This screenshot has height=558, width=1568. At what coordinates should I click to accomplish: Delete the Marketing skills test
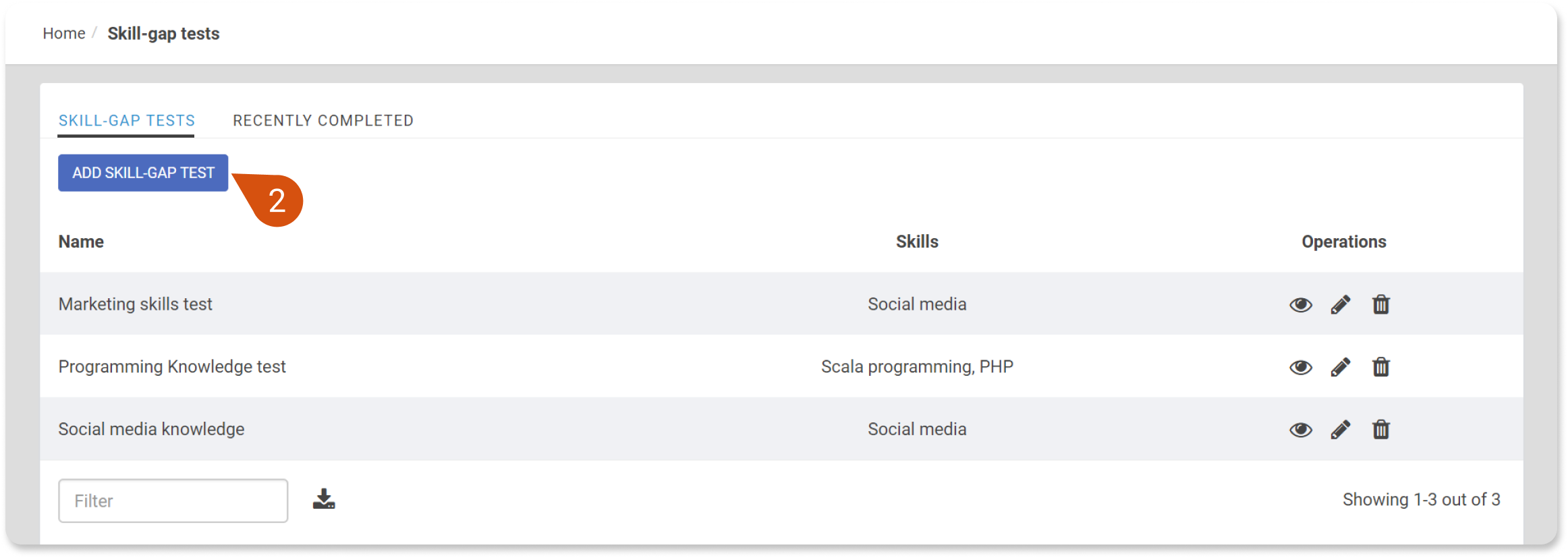pyautogui.click(x=1380, y=304)
